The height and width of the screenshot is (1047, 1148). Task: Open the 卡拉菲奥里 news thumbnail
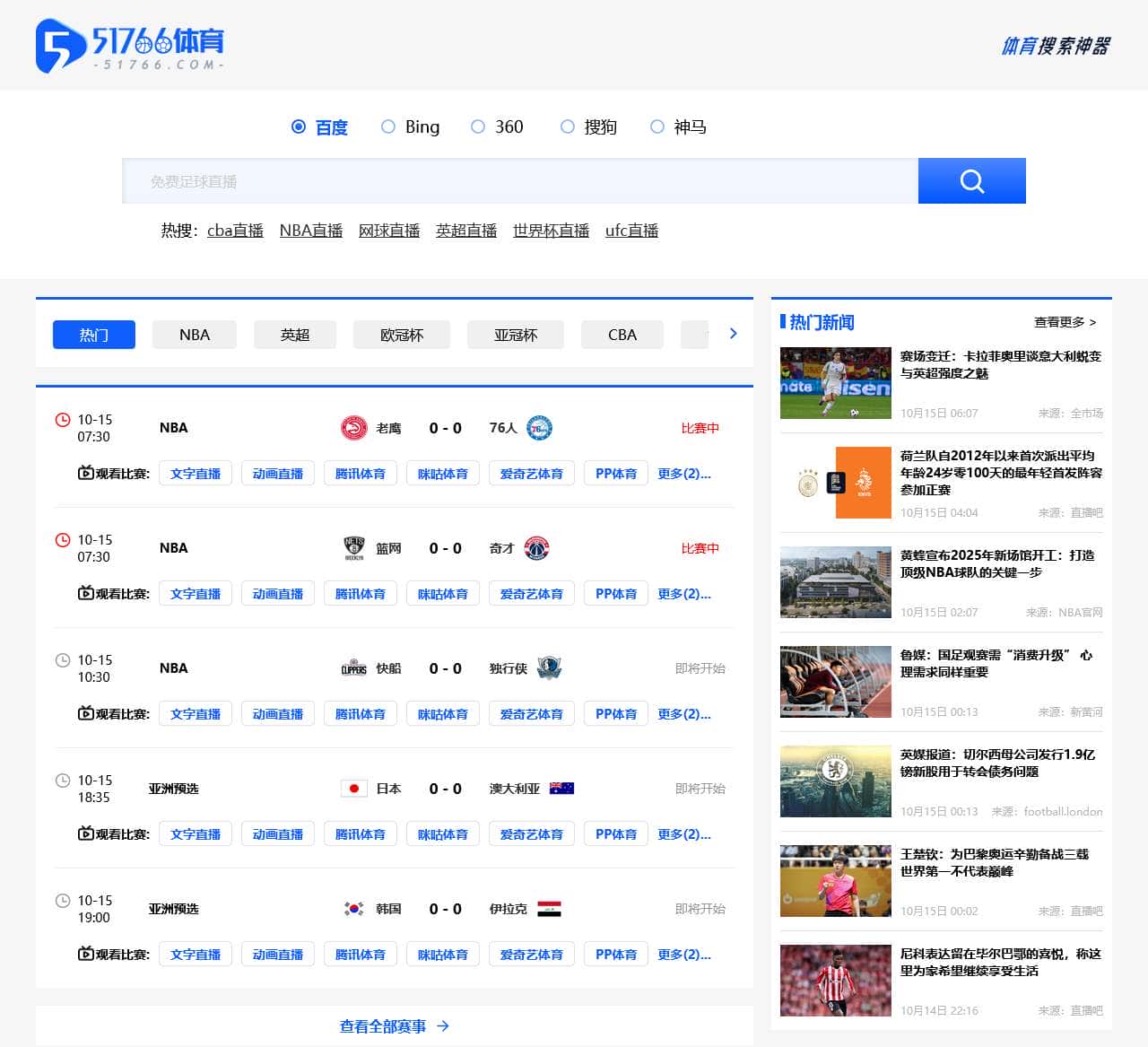(836, 383)
